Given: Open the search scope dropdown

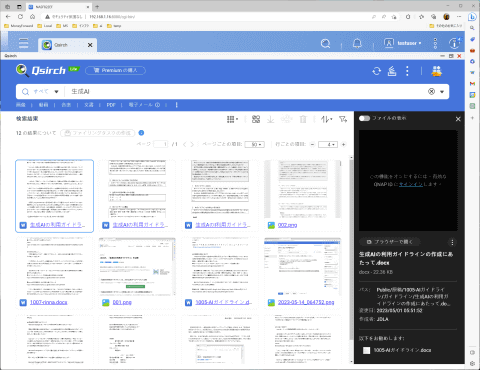Looking at the screenshot, I should coord(40,91).
